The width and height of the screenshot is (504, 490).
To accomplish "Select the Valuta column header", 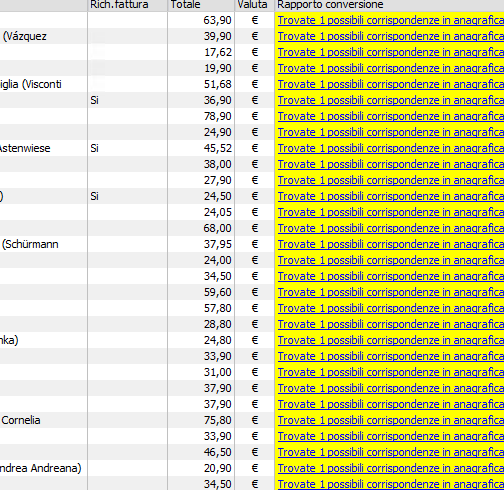I will point(255,5).
